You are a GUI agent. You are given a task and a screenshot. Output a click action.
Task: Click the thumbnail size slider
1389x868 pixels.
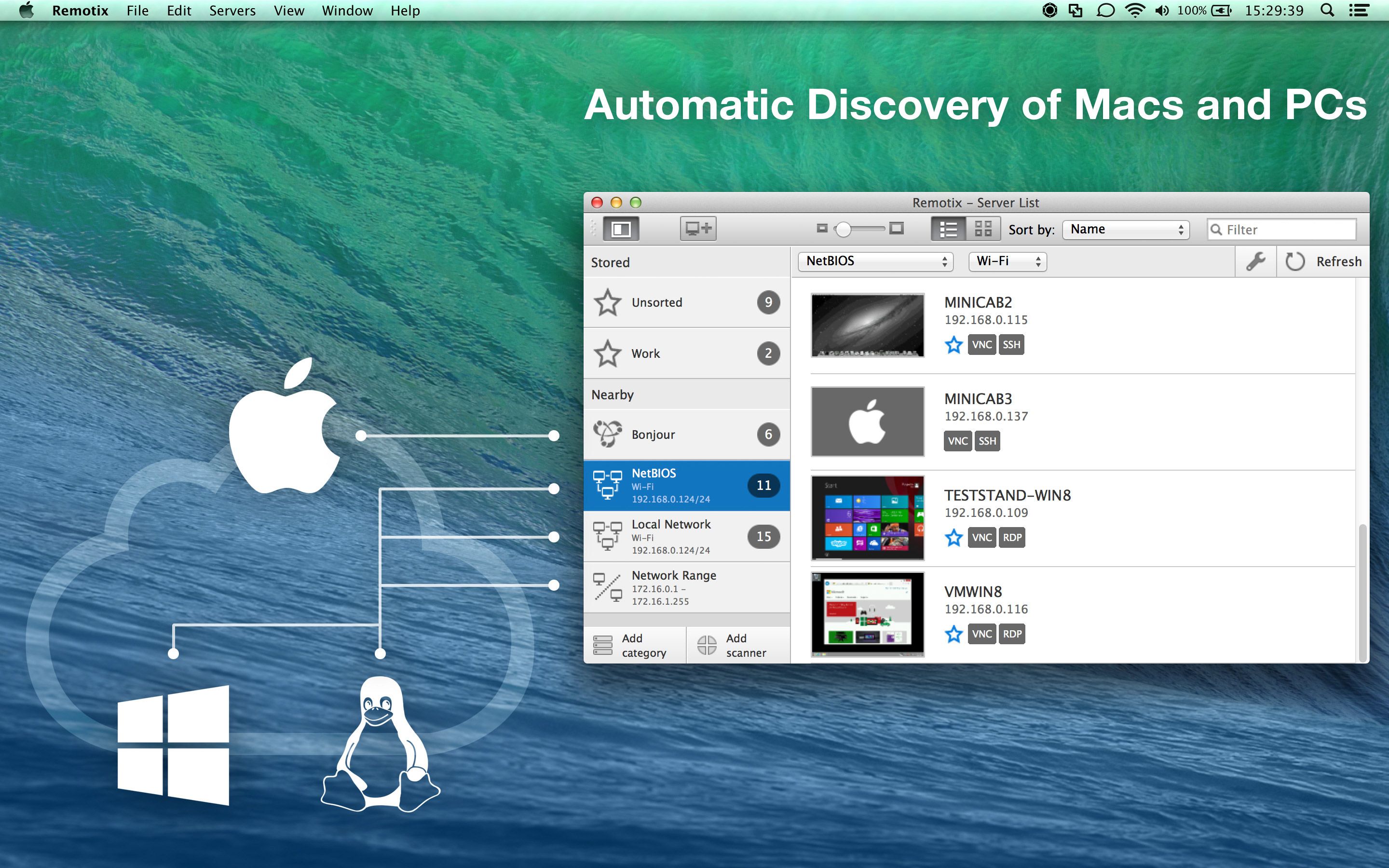tap(858, 229)
